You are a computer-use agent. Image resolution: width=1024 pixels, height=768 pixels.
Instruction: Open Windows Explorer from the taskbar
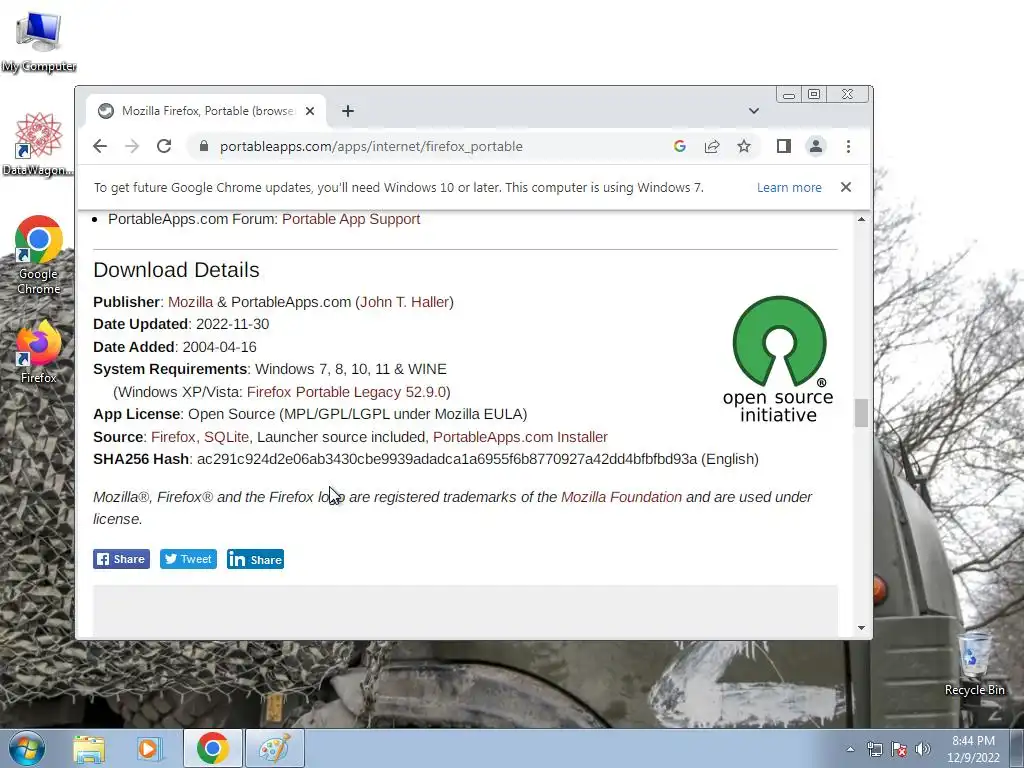[89, 748]
